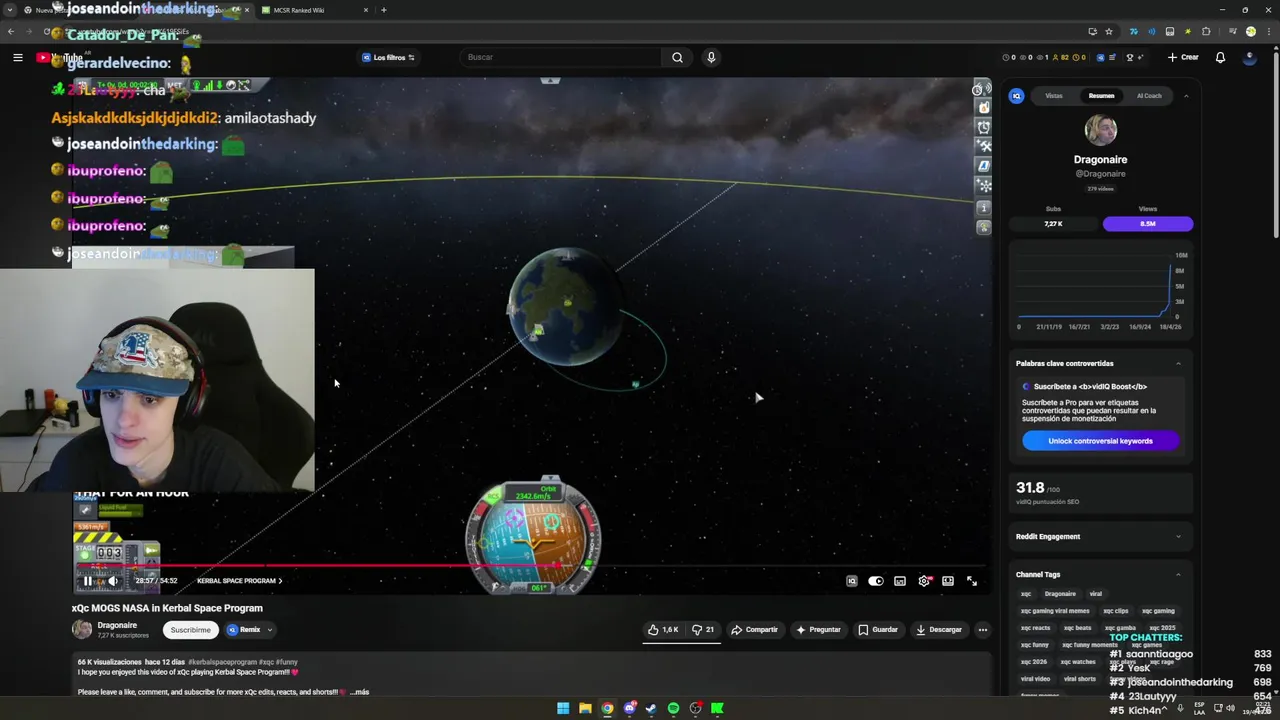Open File Explorer from the taskbar
The width and height of the screenshot is (1280, 720).
(x=585, y=708)
